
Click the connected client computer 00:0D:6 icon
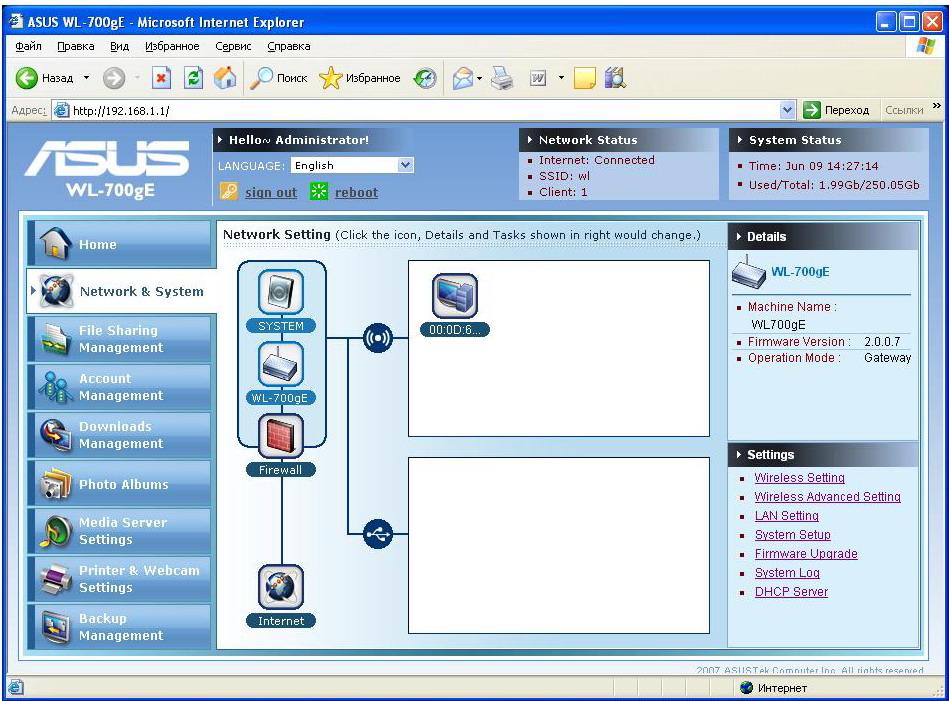[455, 296]
